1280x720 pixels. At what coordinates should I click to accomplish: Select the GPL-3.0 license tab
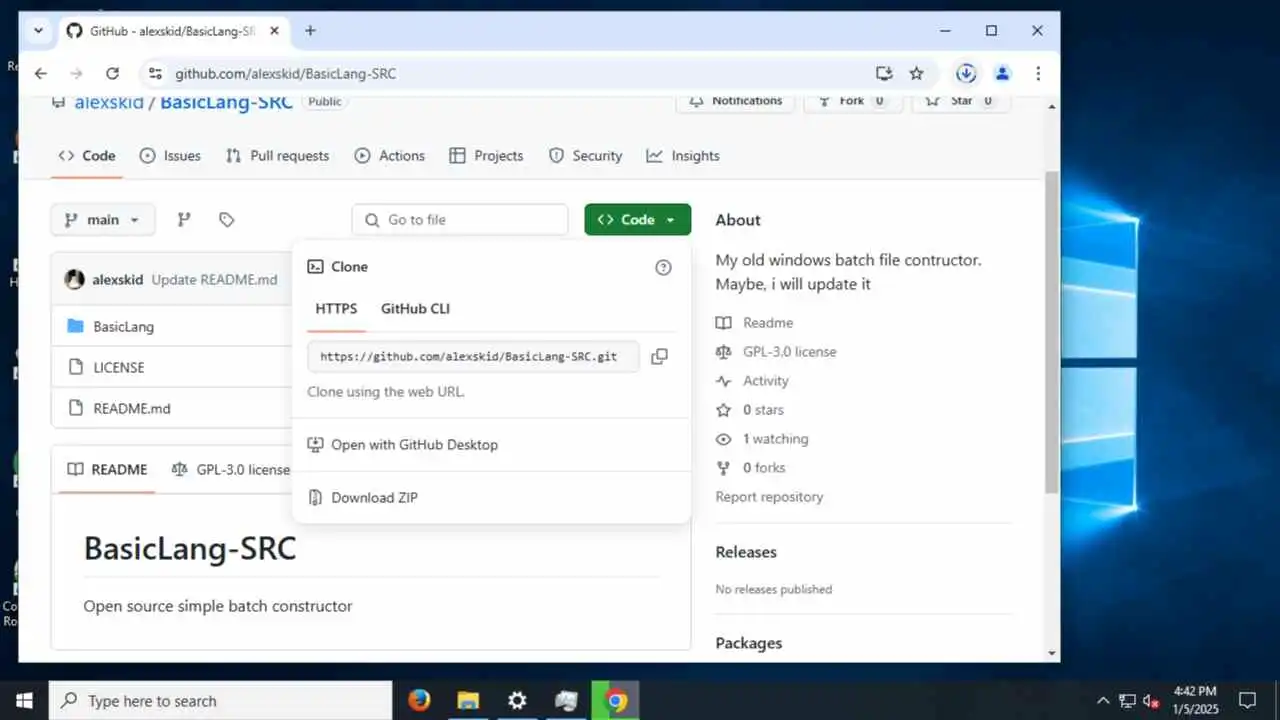[x=231, y=470]
